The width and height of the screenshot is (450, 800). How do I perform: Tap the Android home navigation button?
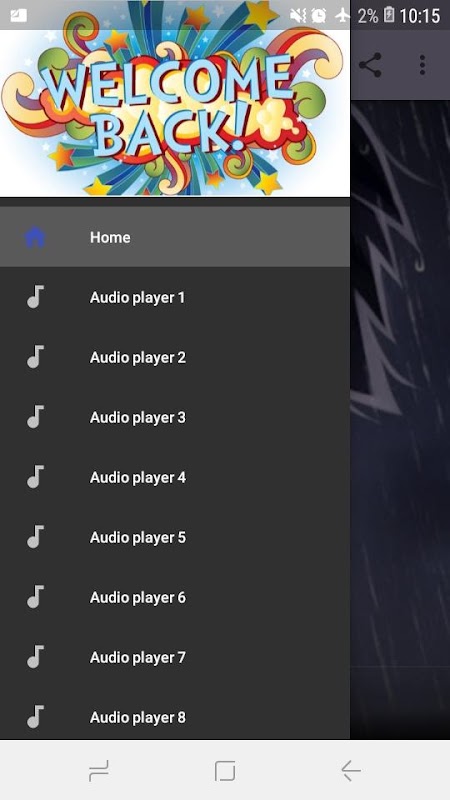click(225, 770)
